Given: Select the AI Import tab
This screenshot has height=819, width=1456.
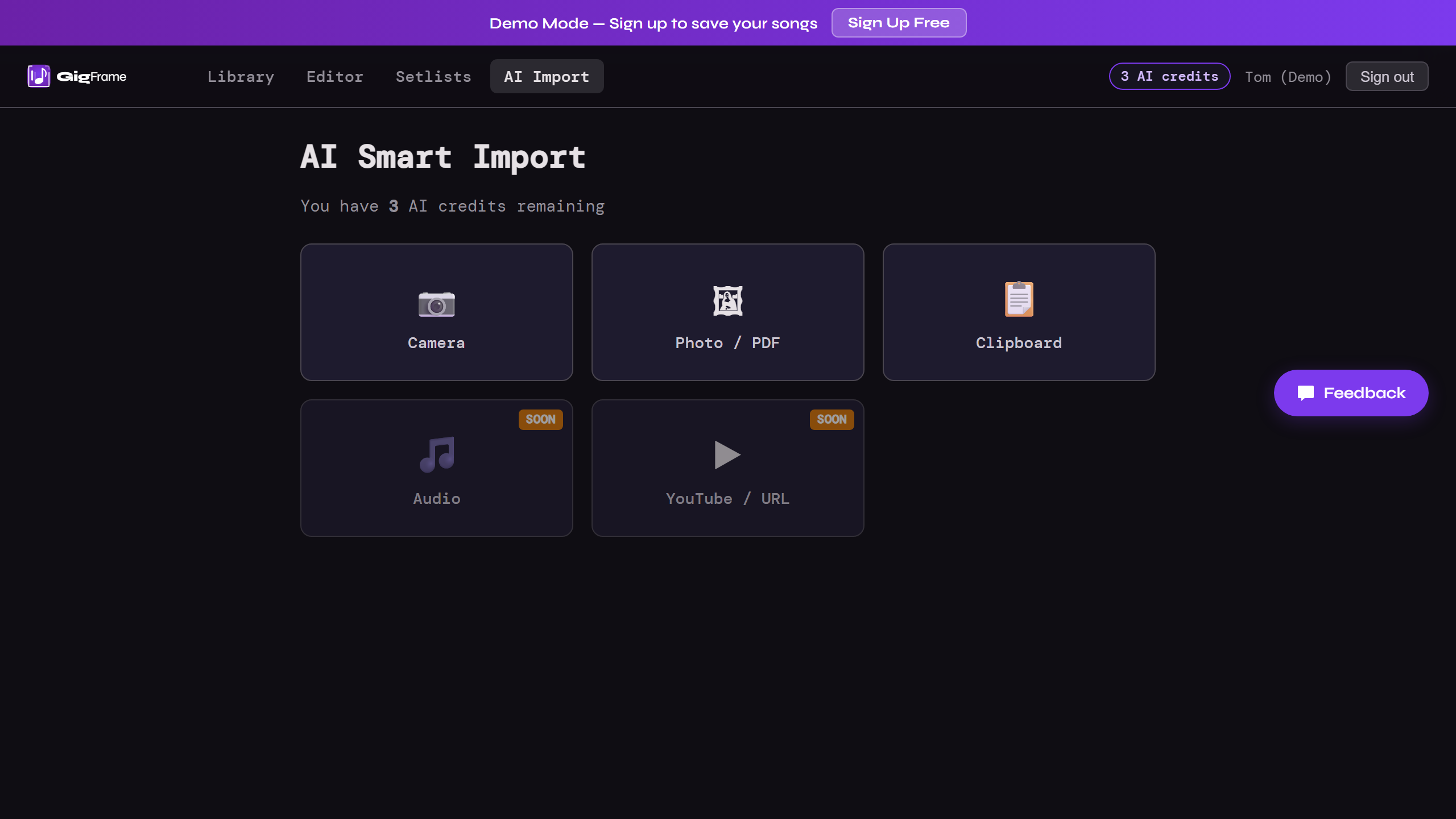Looking at the screenshot, I should click(546, 76).
